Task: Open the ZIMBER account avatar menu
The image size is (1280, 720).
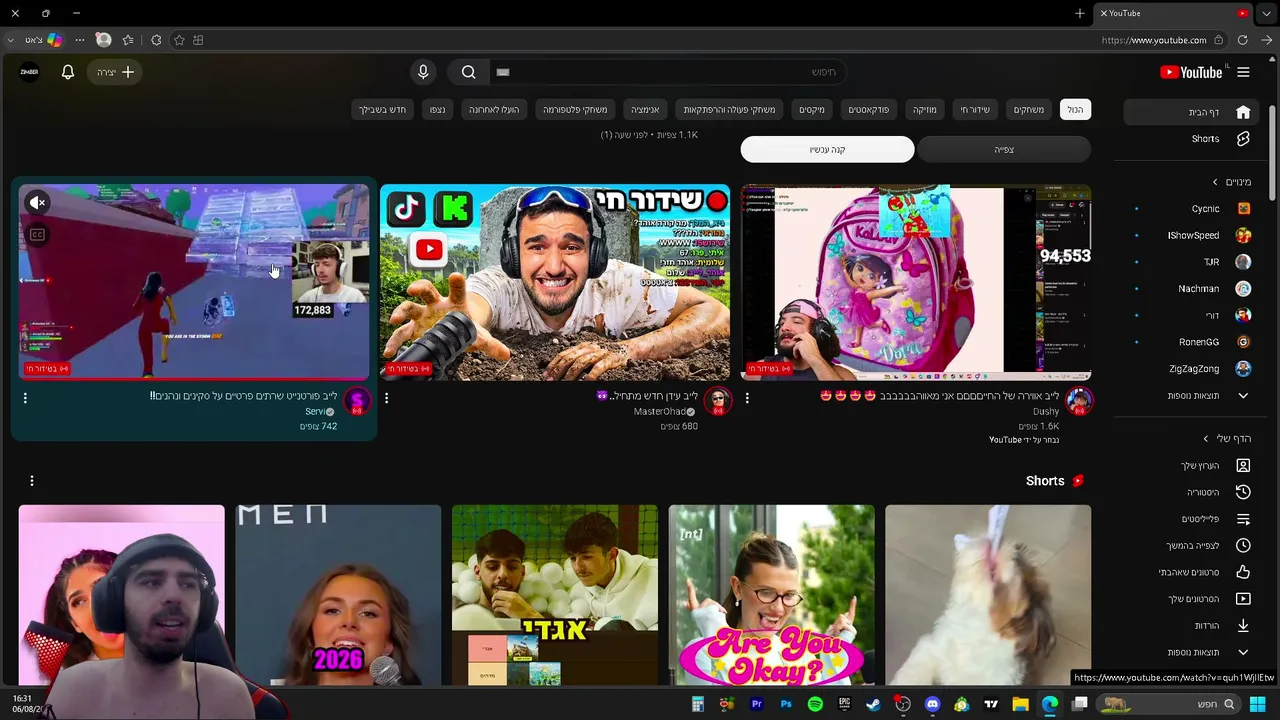Action: tap(29, 72)
